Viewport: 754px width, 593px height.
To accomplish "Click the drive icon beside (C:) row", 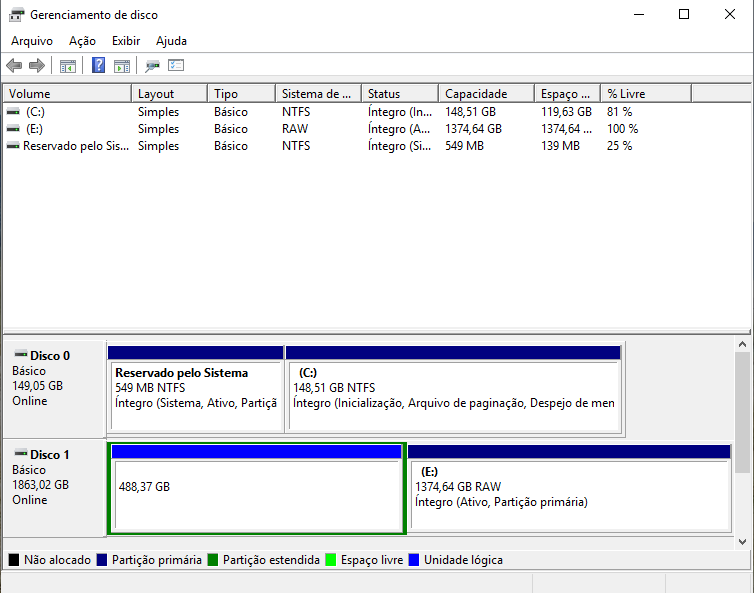I will pos(13,112).
